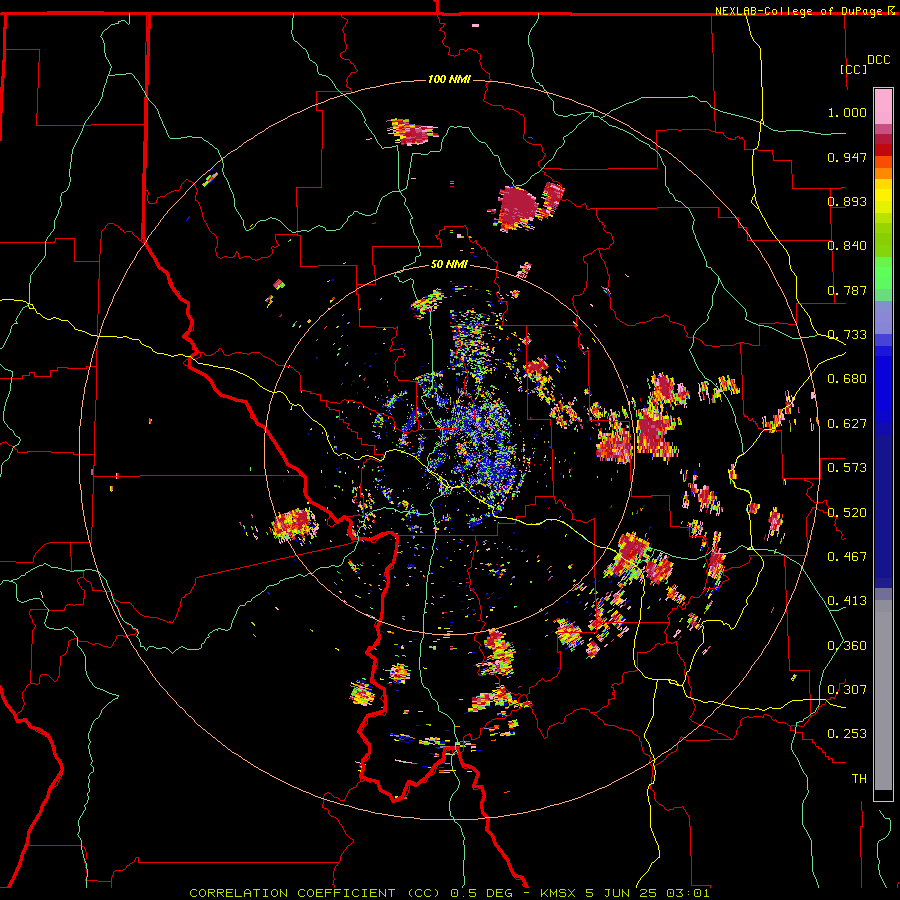This screenshot has height=900, width=900.
Task: Pick the lavender segment of the color bar
Action: click(x=883, y=317)
